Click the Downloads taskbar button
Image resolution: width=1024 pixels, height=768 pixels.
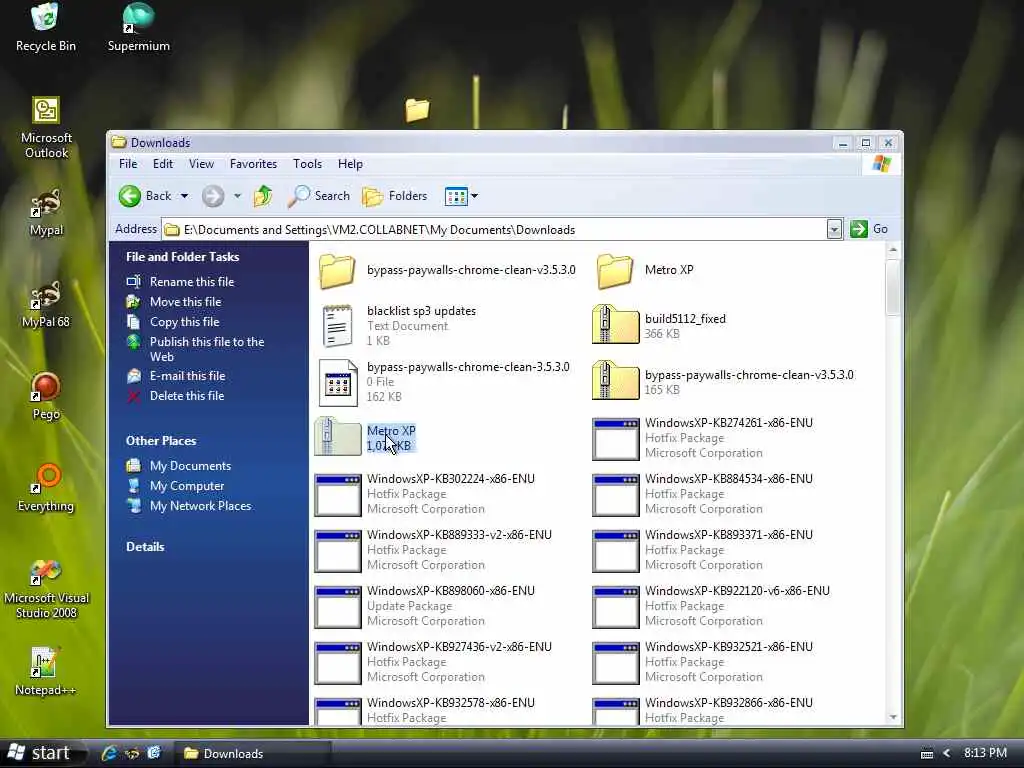[253, 754]
